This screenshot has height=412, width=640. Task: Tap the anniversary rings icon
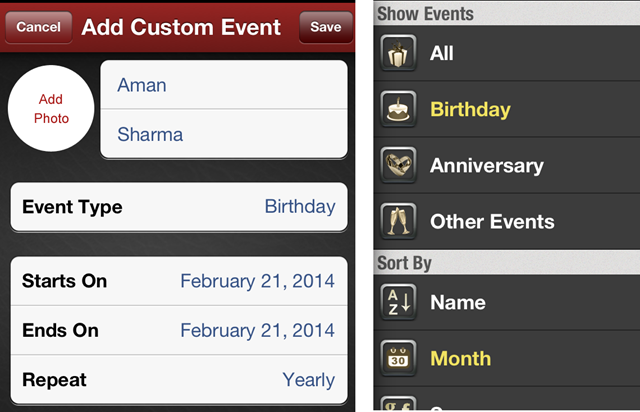tap(400, 166)
